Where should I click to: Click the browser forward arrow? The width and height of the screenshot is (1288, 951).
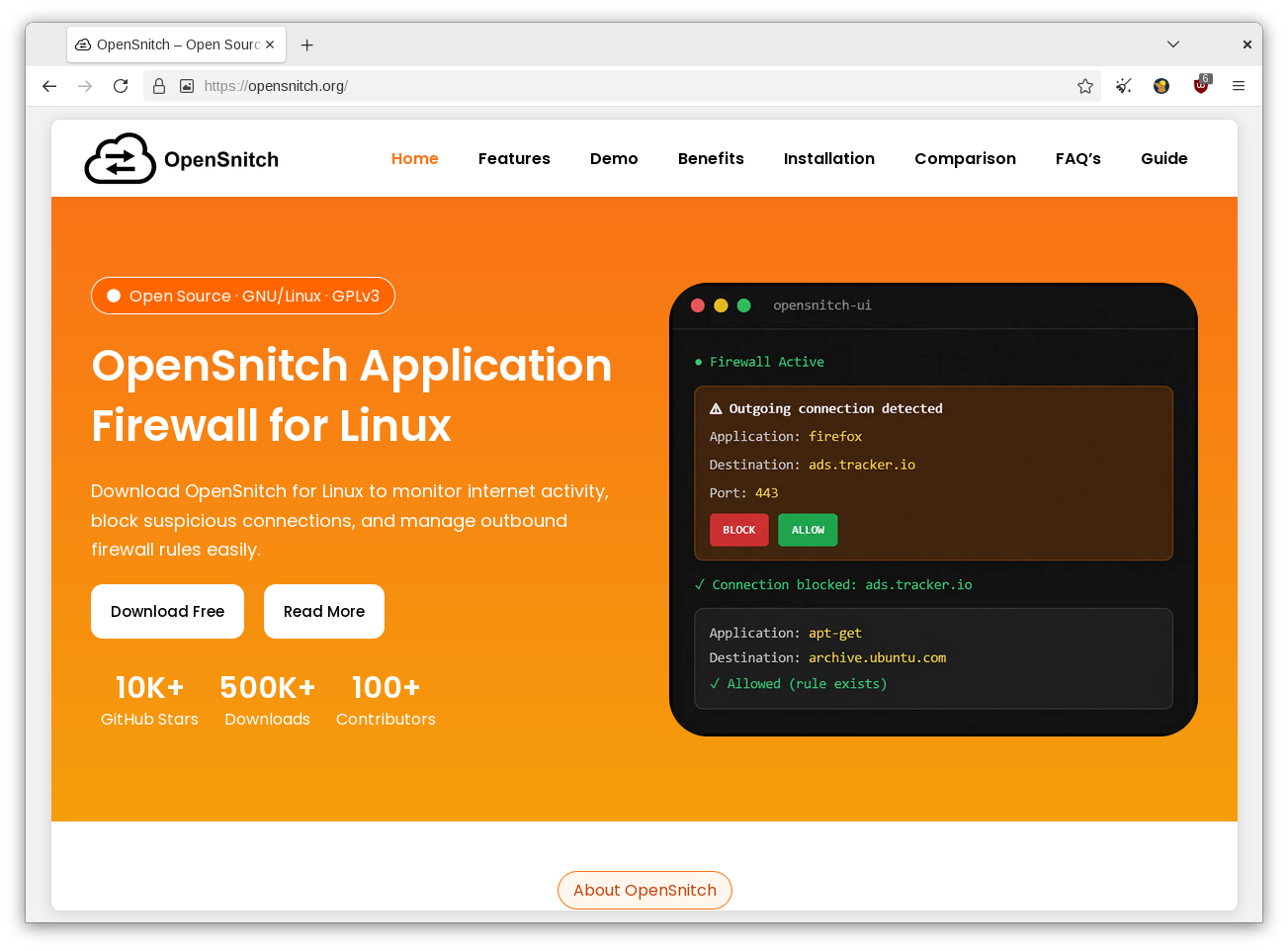coord(85,86)
